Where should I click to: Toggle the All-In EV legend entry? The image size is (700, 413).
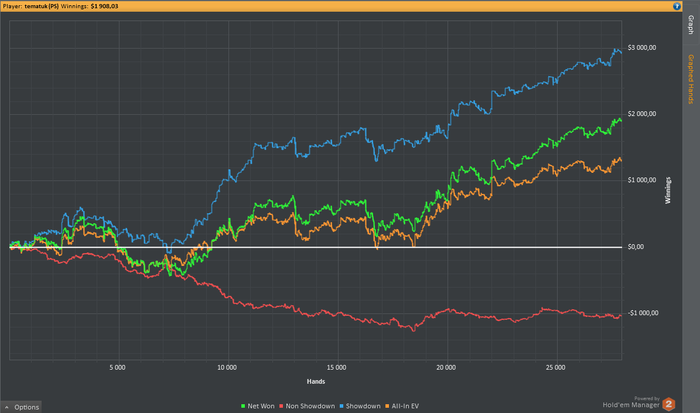pyautogui.click(x=402, y=406)
